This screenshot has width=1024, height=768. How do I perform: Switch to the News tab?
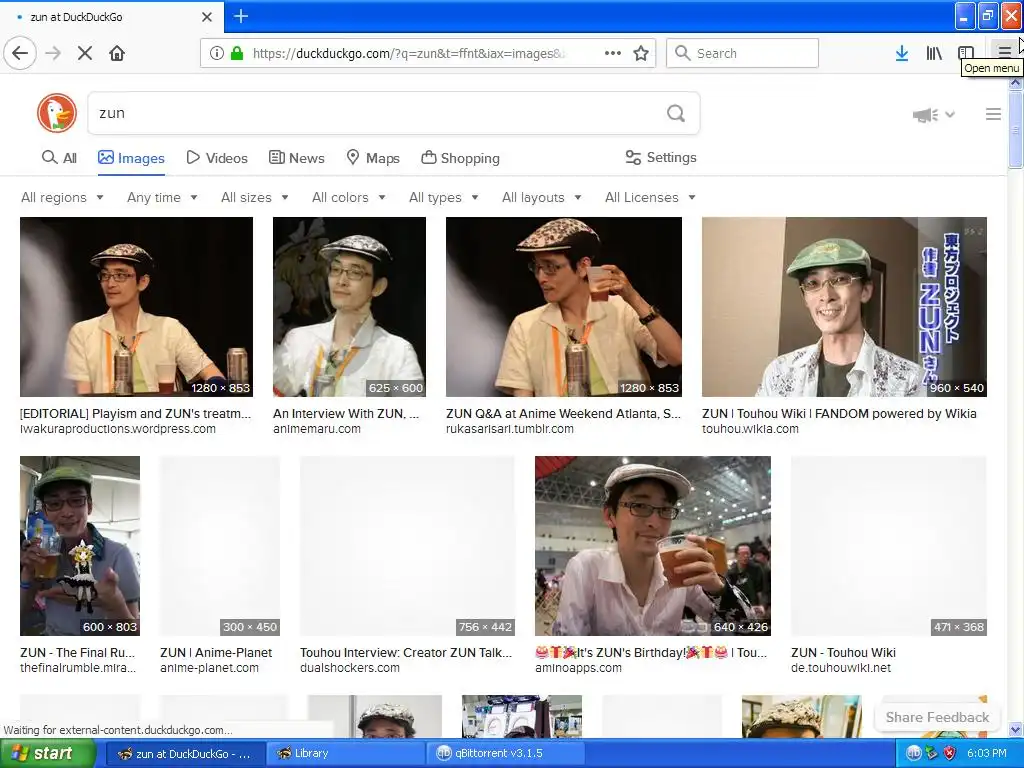tap(296, 158)
